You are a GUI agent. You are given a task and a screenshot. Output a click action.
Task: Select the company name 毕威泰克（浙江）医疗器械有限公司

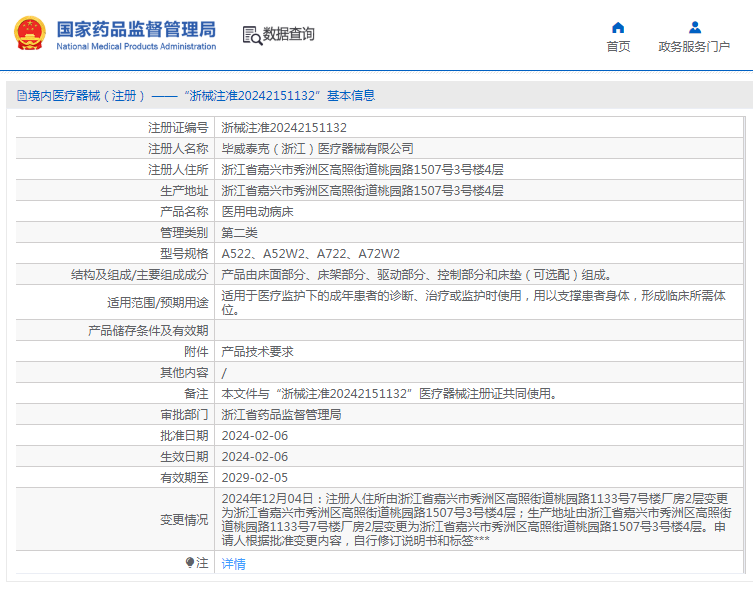click(x=317, y=149)
